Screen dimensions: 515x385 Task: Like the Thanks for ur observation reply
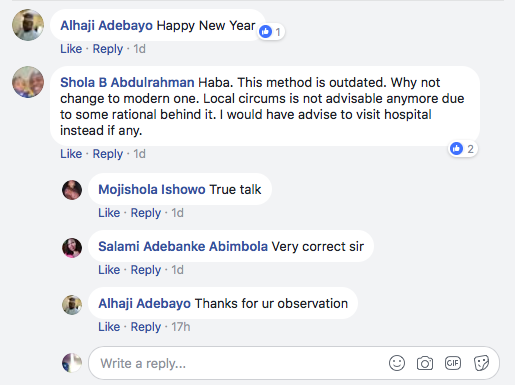(109, 327)
